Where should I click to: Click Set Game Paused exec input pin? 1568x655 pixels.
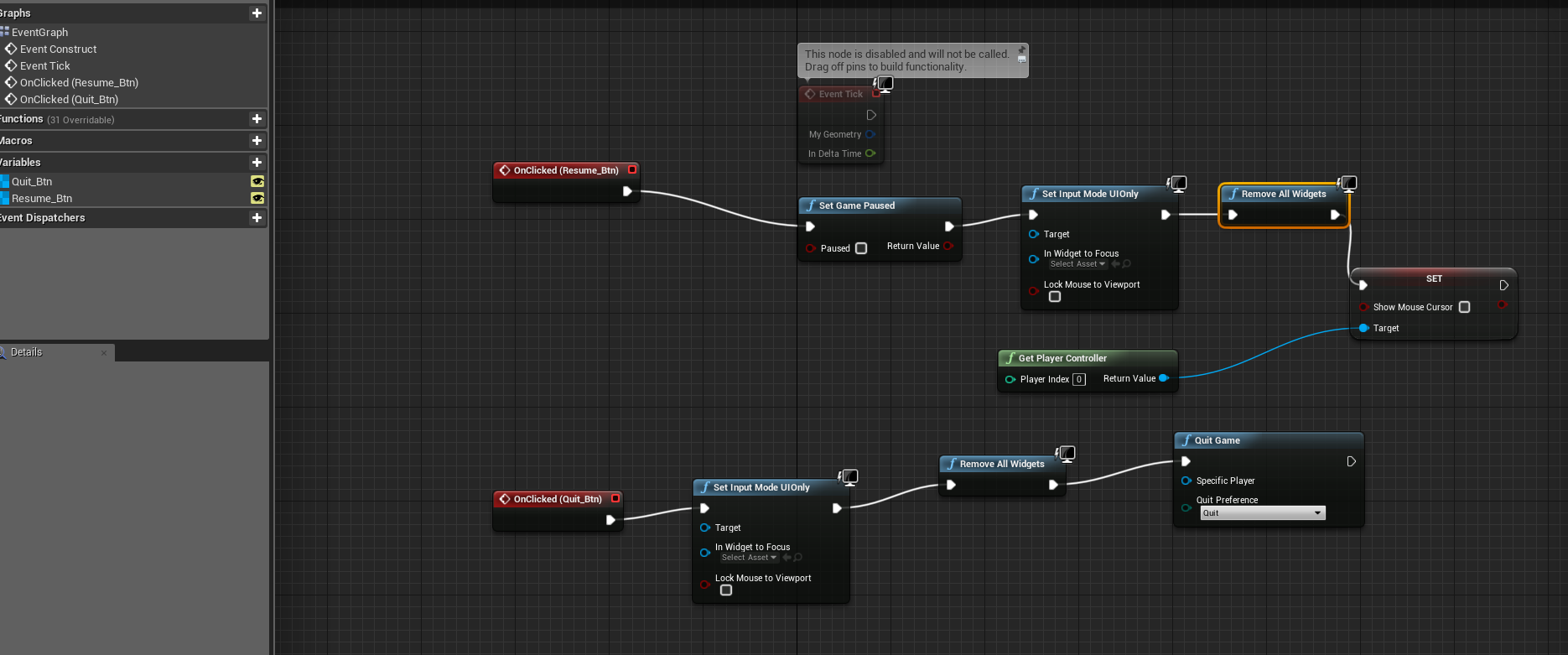pyautogui.click(x=810, y=226)
